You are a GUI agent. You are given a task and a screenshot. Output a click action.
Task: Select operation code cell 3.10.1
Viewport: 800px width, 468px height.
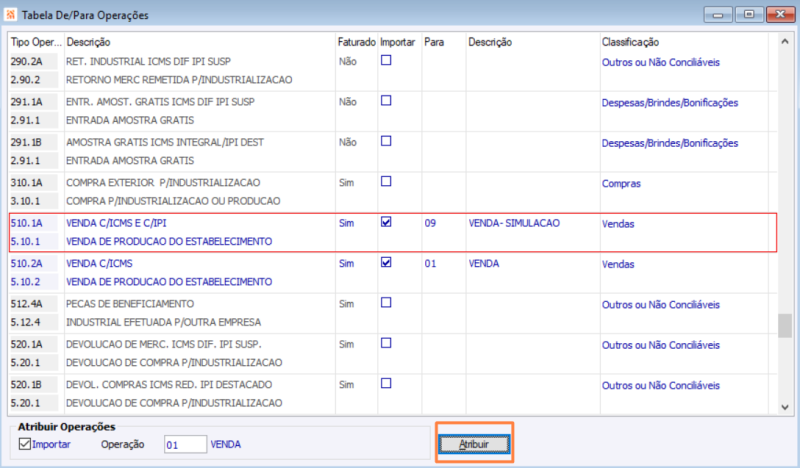tap(34, 201)
